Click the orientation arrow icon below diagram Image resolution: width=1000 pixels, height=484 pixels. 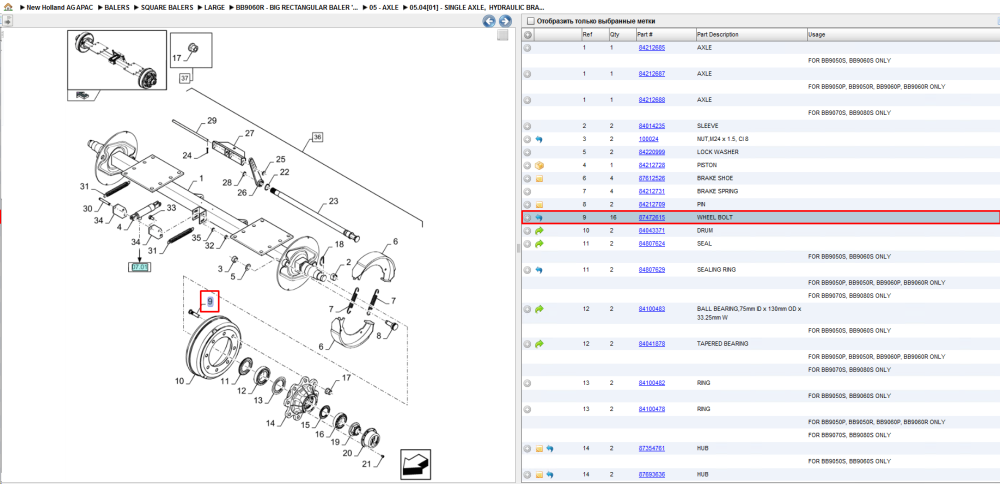[416, 464]
